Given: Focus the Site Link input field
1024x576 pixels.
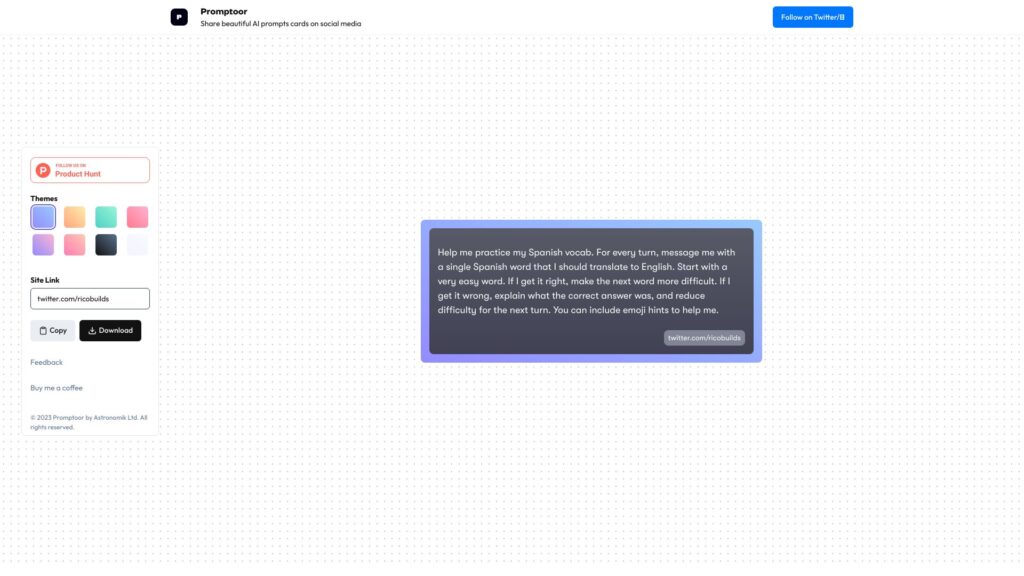Looking at the screenshot, I should 90,299.
